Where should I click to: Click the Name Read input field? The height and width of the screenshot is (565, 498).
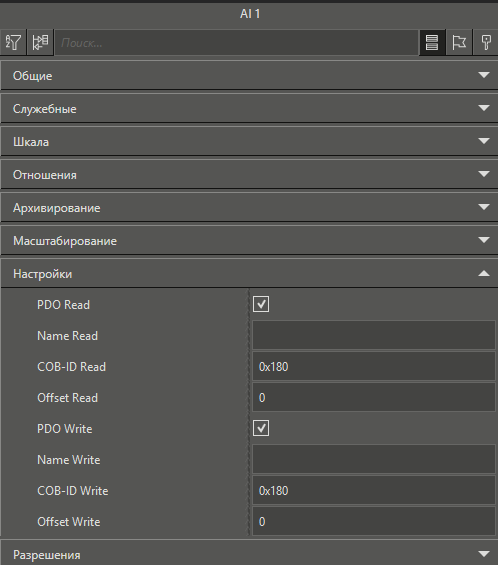(x=374, y=335)
